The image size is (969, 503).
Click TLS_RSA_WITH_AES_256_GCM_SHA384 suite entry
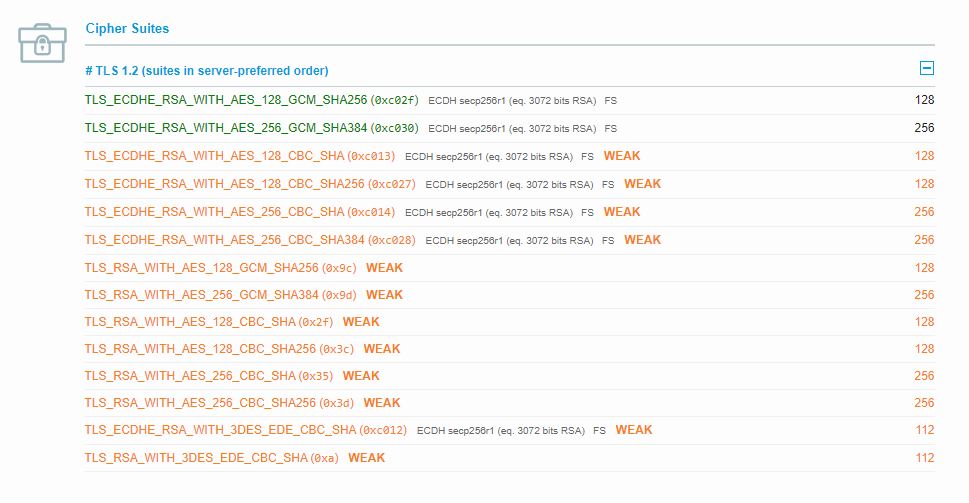pyautogui.click(x=201, y=295)
